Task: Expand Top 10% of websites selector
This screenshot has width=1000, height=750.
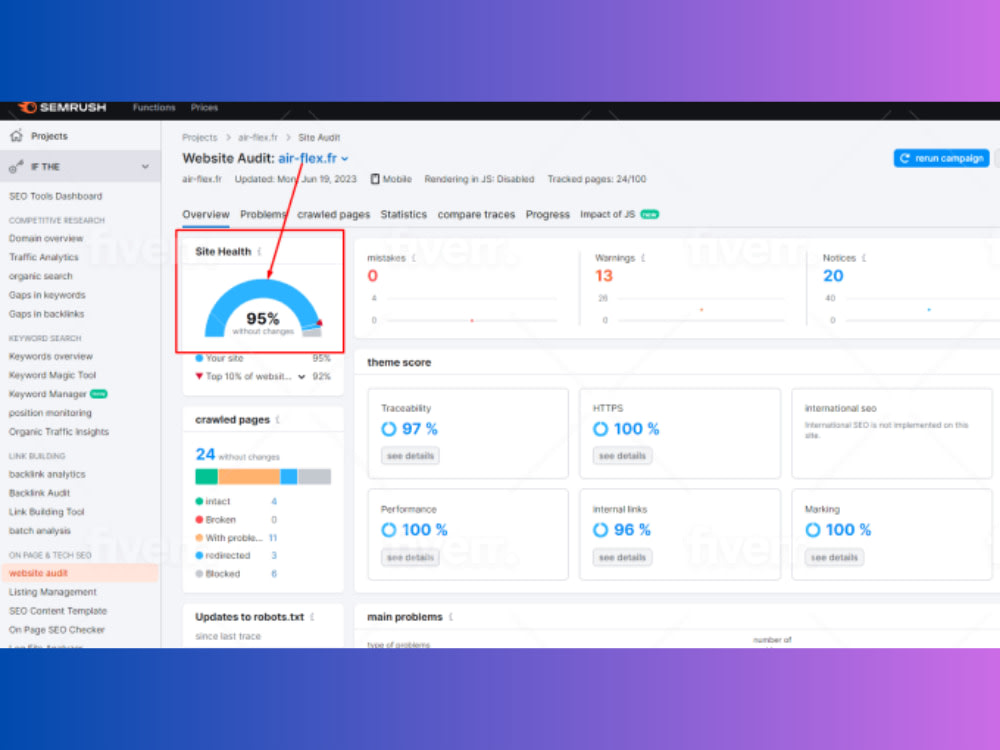Action: 301,377
